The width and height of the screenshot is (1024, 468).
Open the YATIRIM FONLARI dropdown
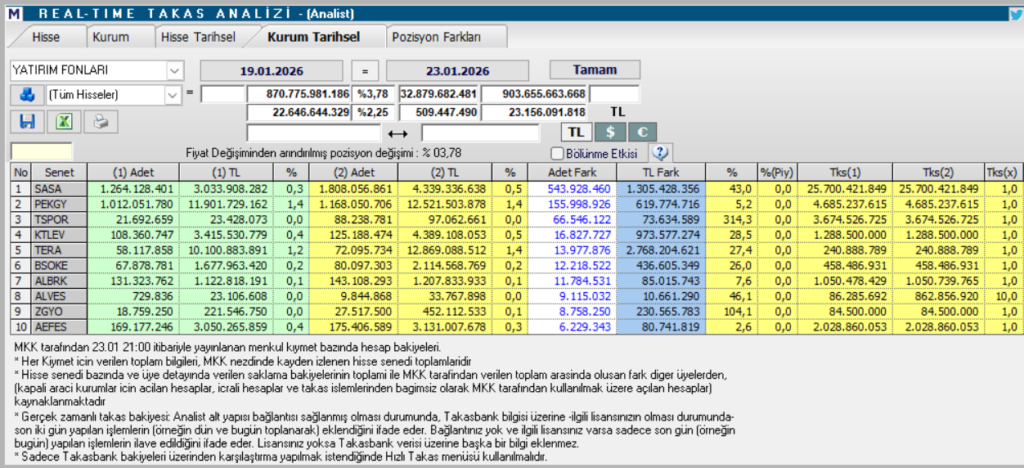pyautogui.click(x=174, y=70)
